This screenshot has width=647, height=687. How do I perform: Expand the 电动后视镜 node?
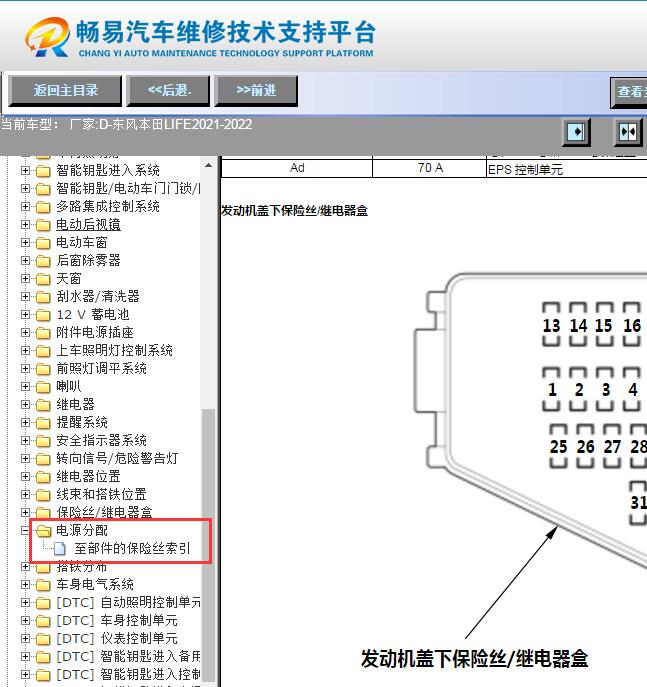point(25,224)
